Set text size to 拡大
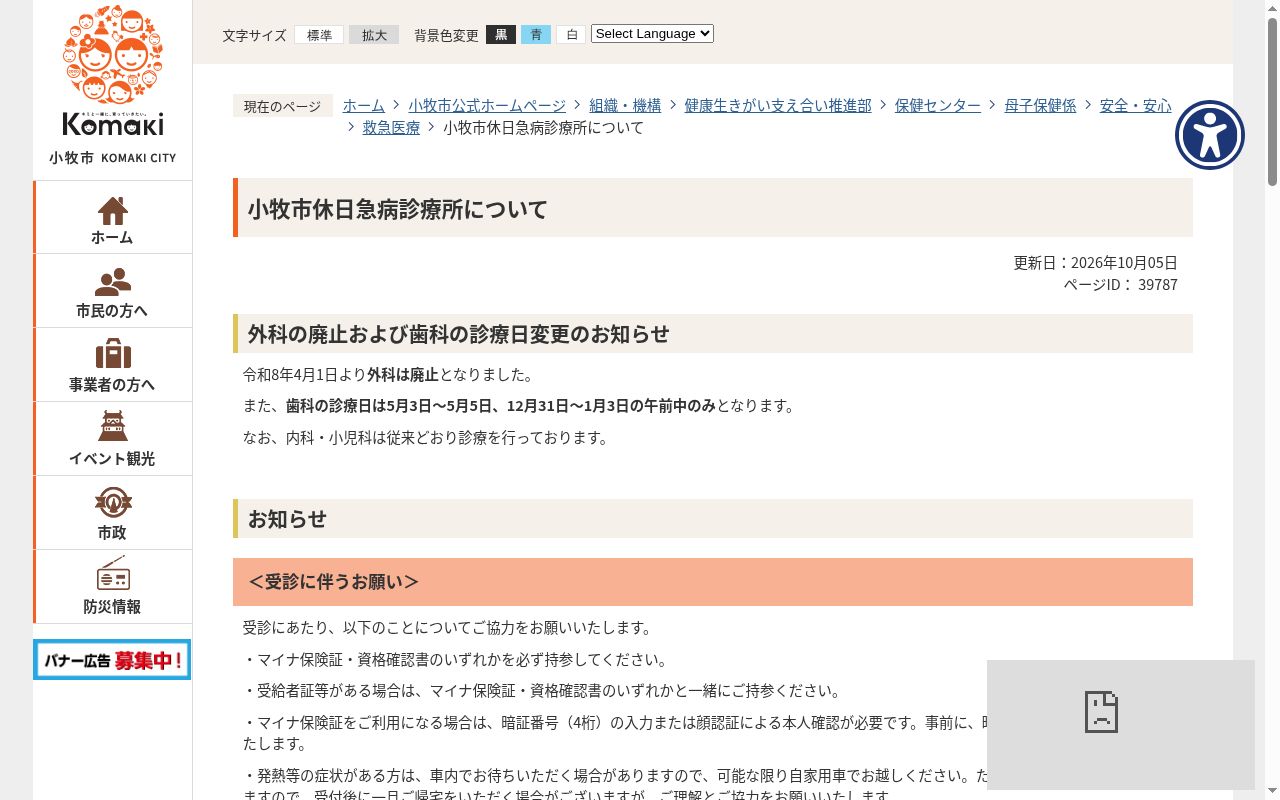The image size is (1280, 800). tap(374, 35)
